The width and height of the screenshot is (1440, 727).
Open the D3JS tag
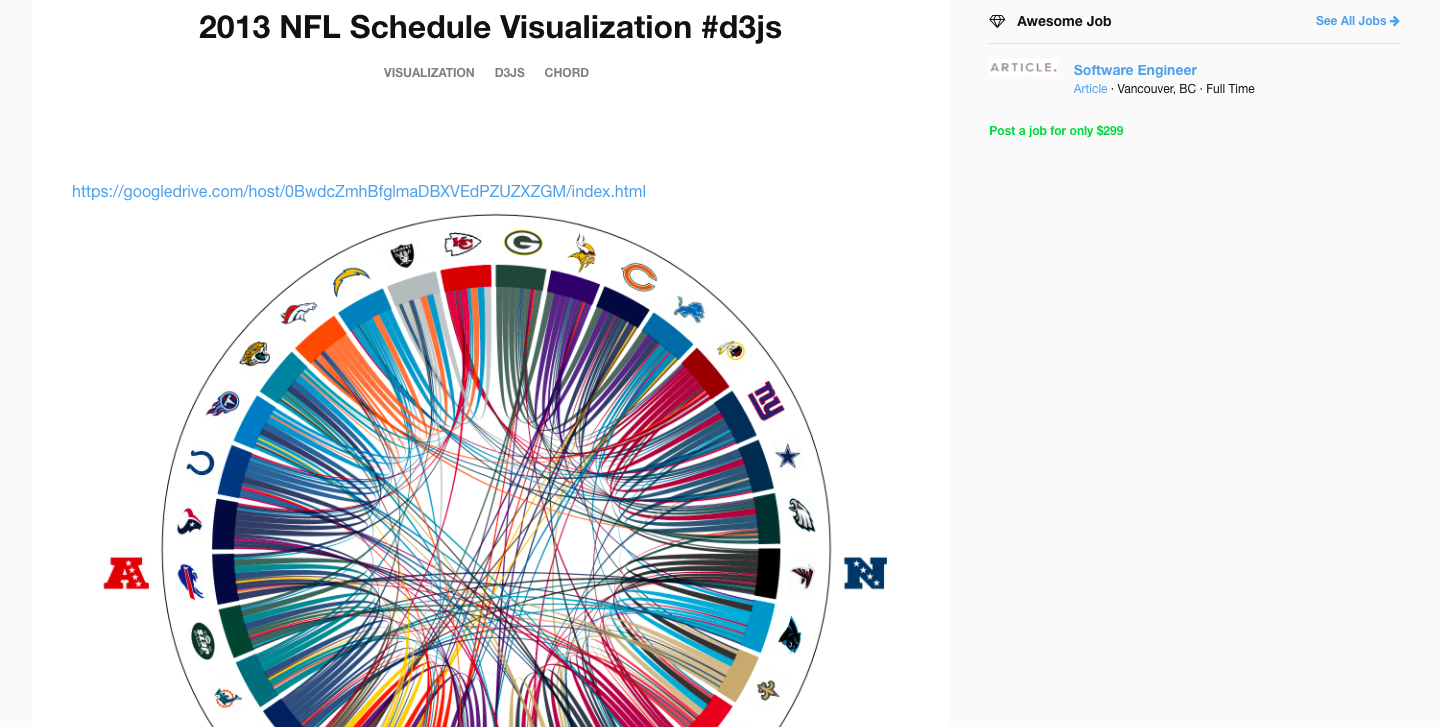pos(509,73)
